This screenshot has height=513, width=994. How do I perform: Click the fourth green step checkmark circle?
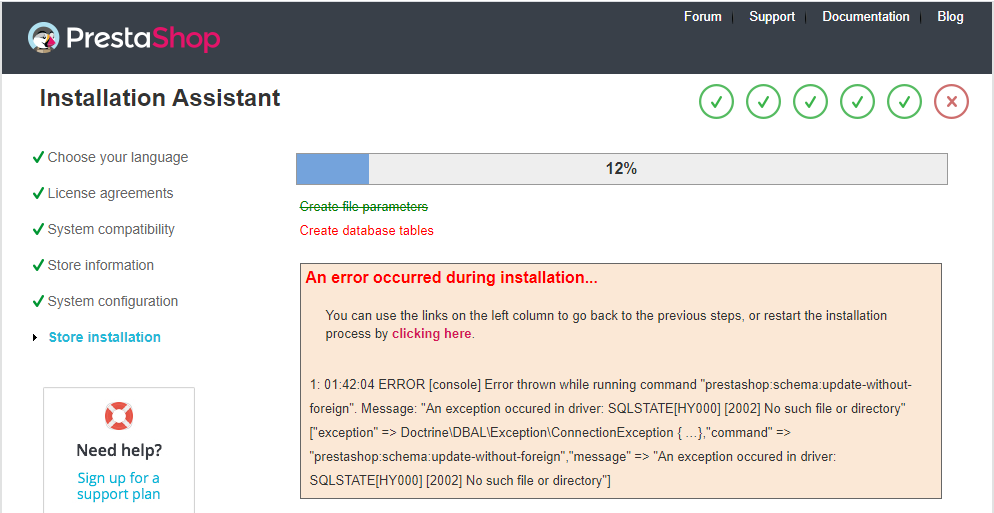tap(857, 101)
